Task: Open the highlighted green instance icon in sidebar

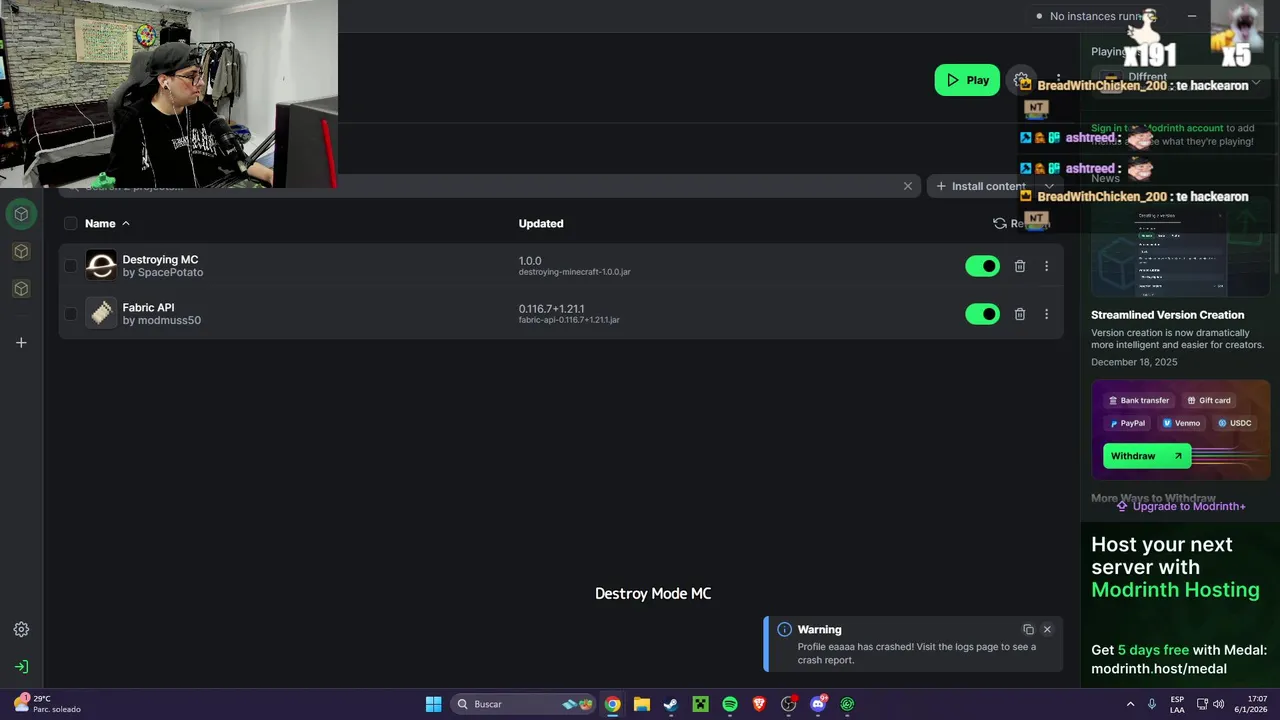Action: click(21, 214)
